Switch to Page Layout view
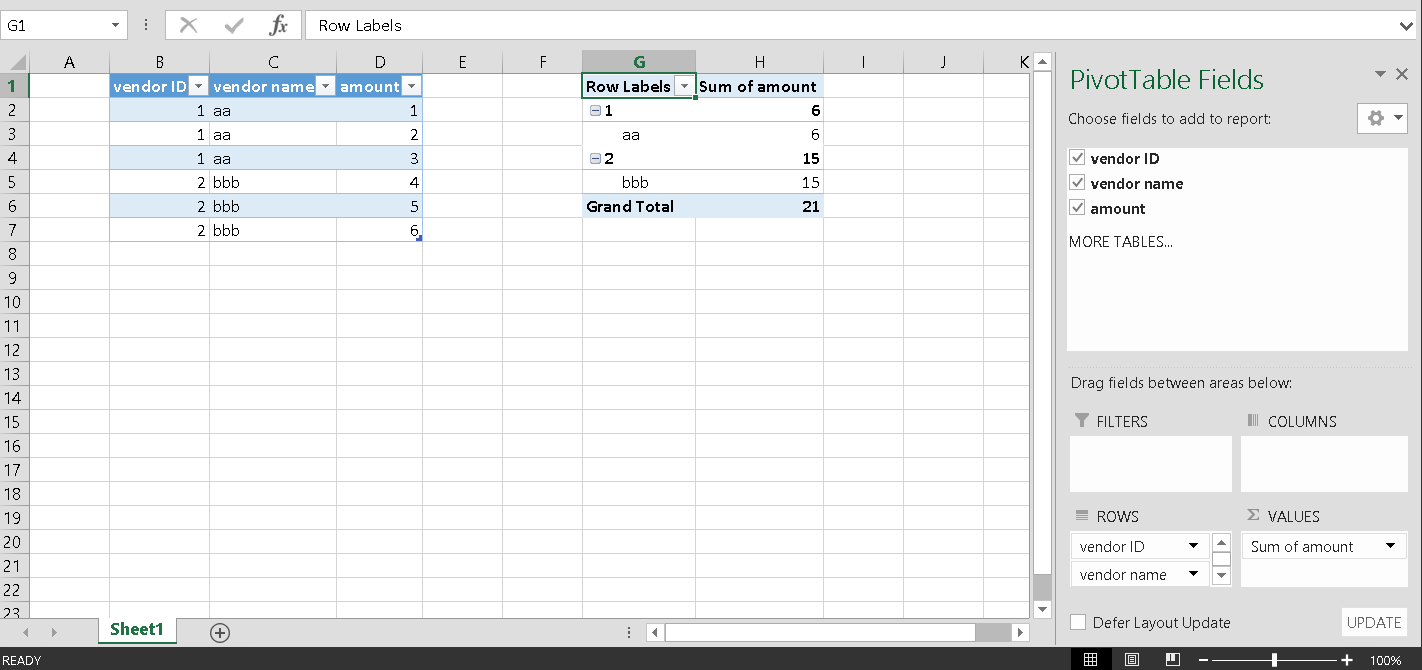The height and width of the screenshot is (670, 1422). point(1131,660)
